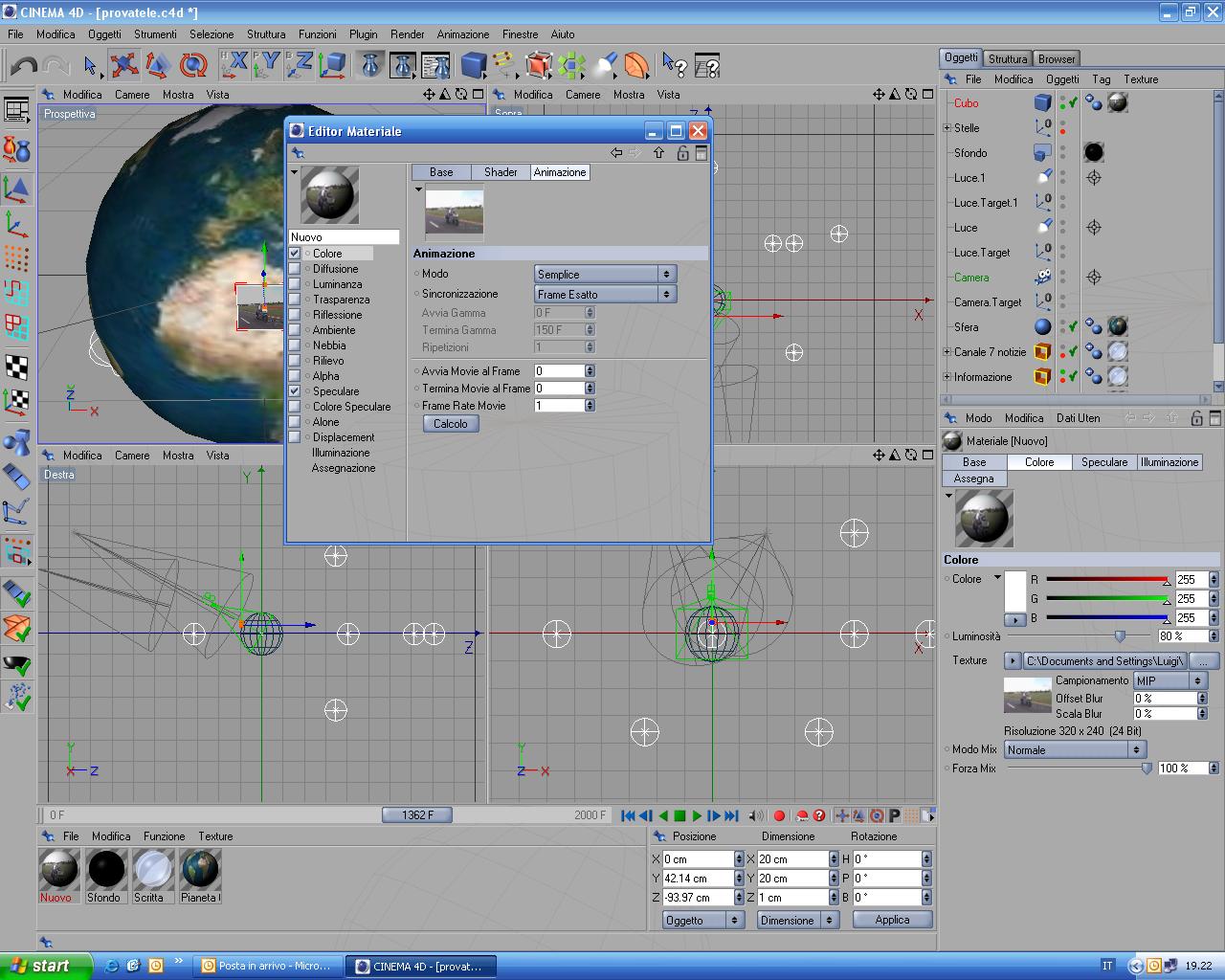Click the Render in Editor View icon
Viewport: 1225px width, 980px height.
click(x=369, y=65)
